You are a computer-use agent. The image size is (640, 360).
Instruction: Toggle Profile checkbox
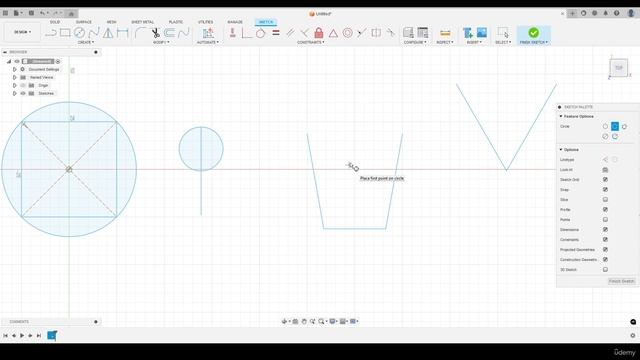(x=605, y=209)
